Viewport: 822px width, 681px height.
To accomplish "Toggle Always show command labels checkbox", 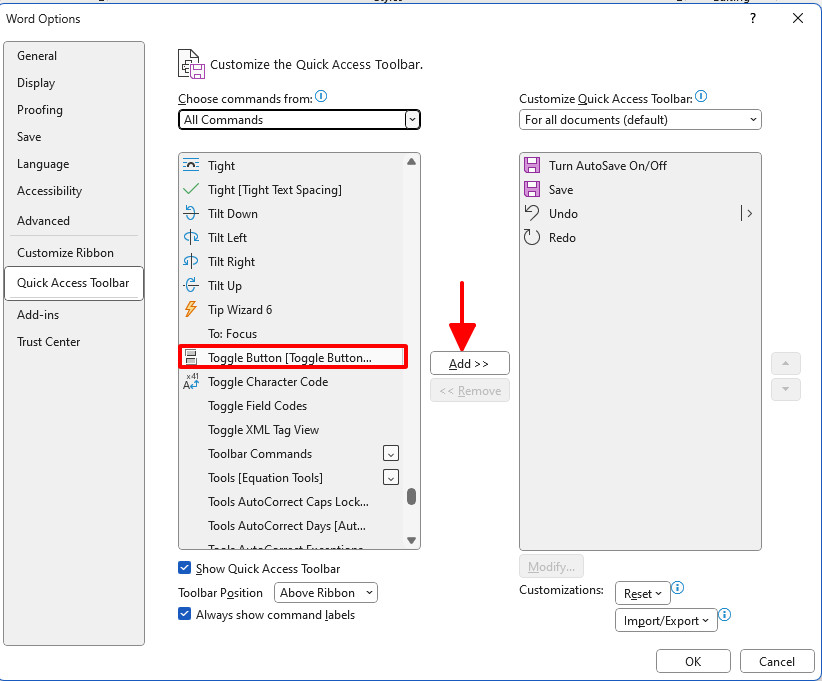I will tap(185, 614).
